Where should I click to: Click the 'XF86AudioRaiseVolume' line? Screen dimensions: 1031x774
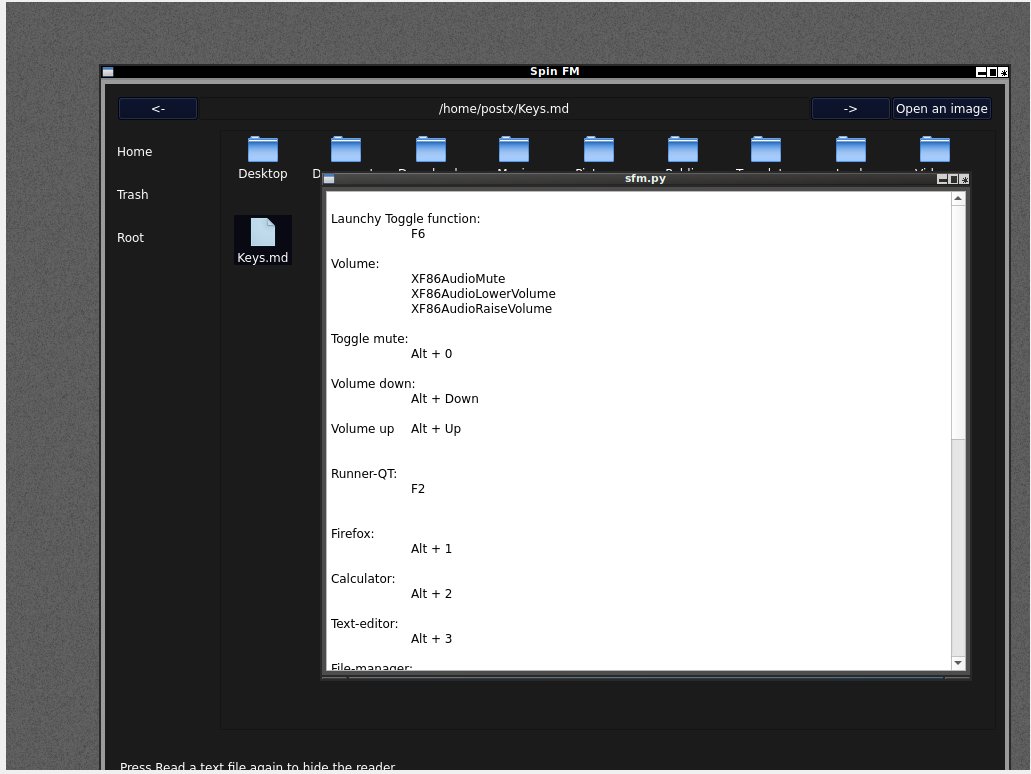(x=481, y=309)
